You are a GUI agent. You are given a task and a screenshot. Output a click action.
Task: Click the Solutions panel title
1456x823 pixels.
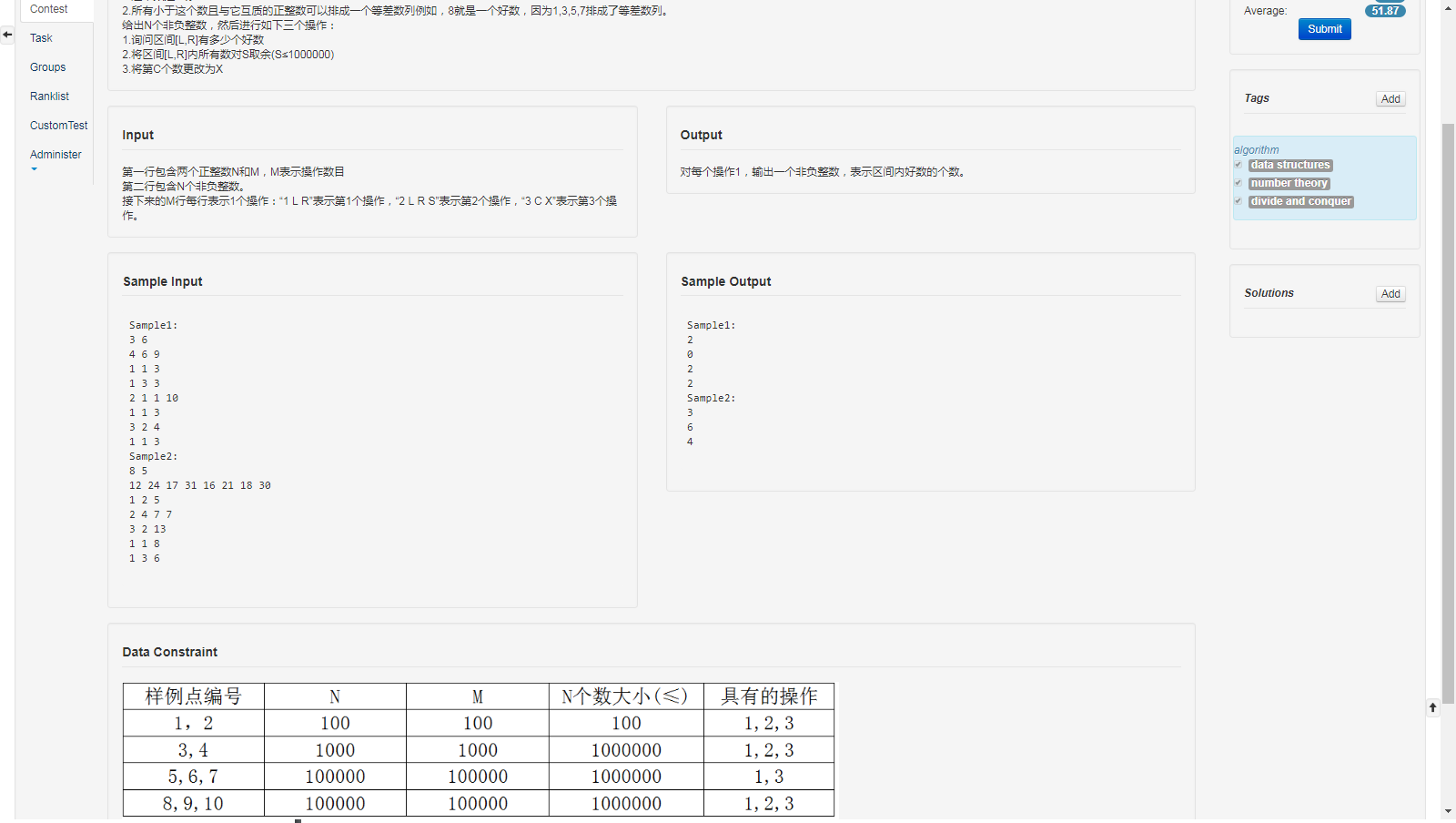(x=1269, y=293)
